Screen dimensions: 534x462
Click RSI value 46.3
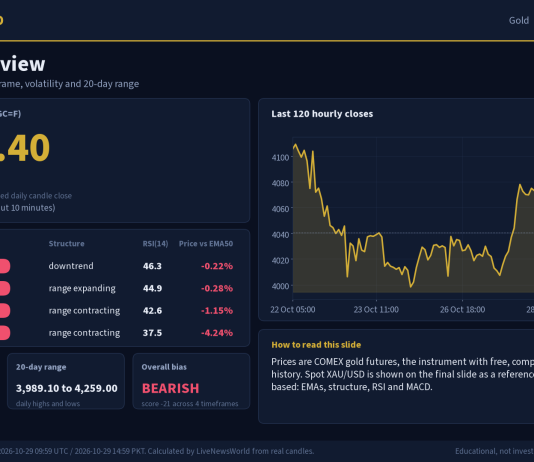(x=152, y=266)
